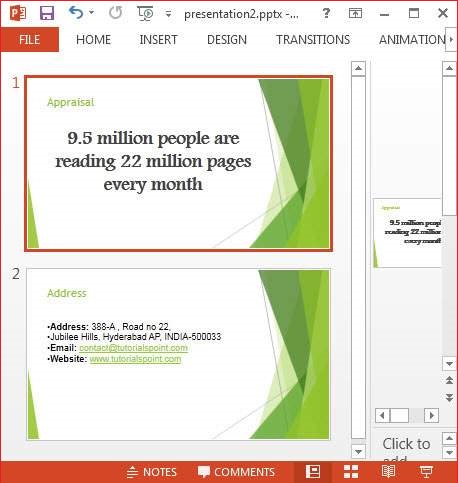This screenshot has height=483, width=458.
Task: Go to Previous Slide double-arrow button
Action: (x=449, y=380)
